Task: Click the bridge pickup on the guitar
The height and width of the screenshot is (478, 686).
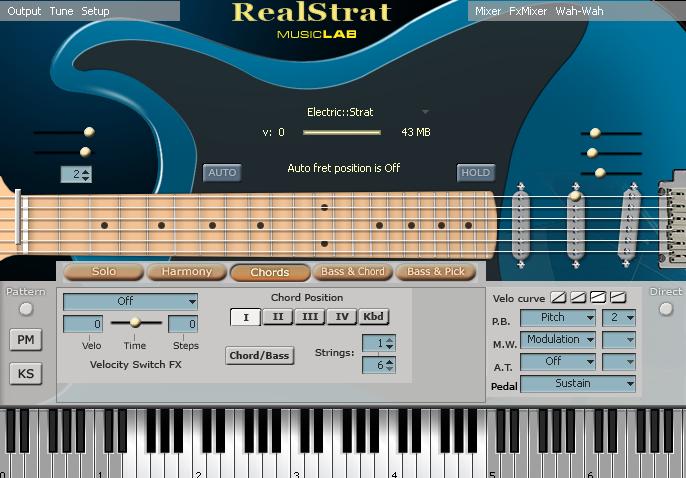Action: pyautogui.click(x=629, y=225)
